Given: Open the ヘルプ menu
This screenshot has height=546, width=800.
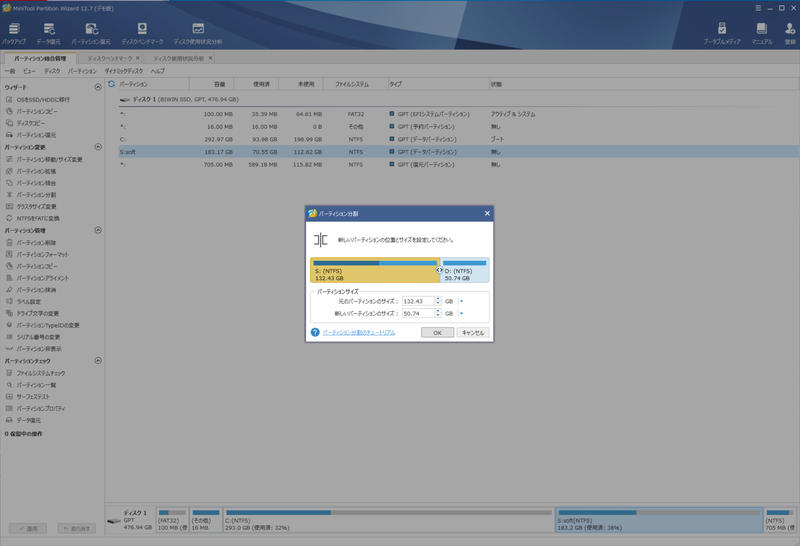Looking at the screenshot, I should (158, 71).
